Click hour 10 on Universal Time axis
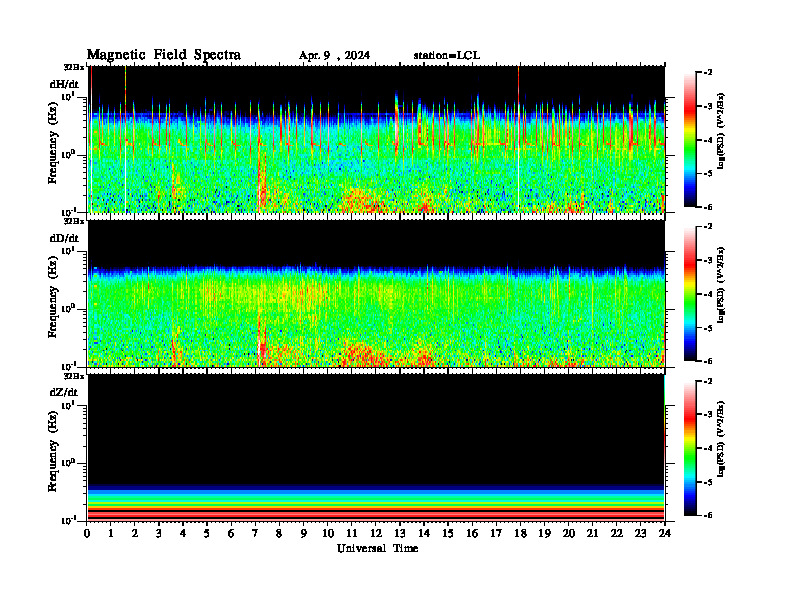Viewport: 792px width, 612px height. coord(328,534)
